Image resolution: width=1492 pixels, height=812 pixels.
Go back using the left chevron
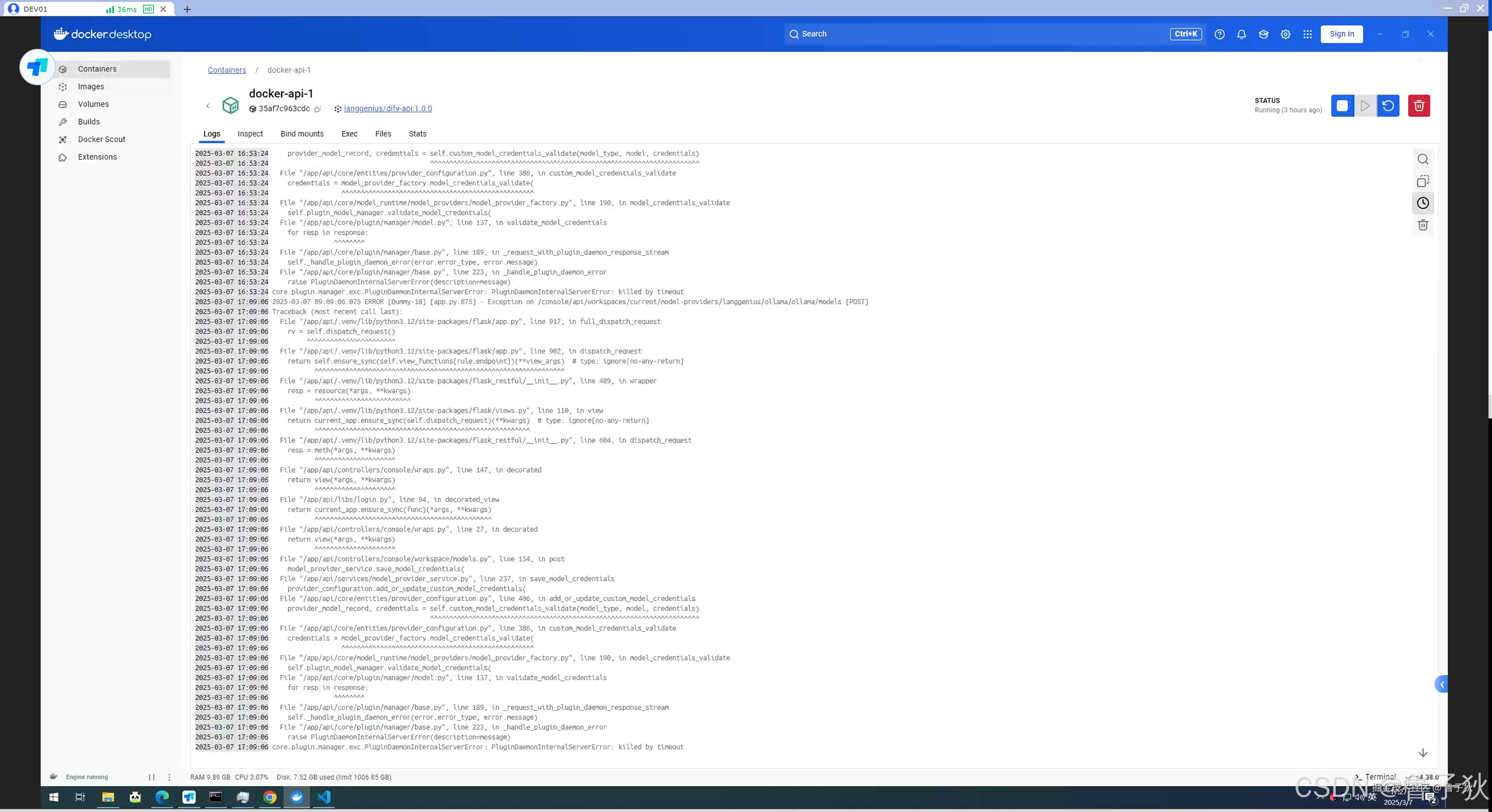[x=208, y=106]
